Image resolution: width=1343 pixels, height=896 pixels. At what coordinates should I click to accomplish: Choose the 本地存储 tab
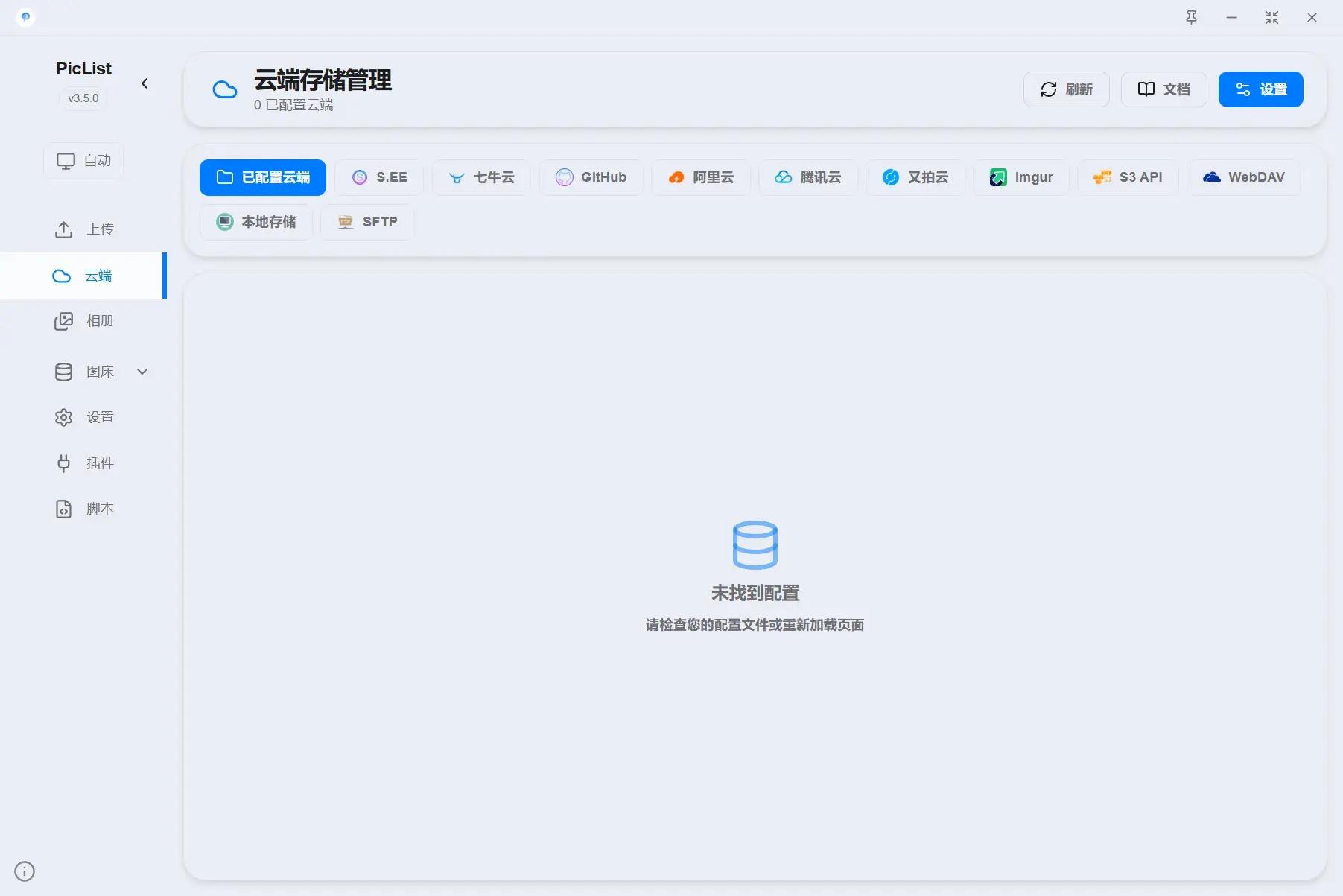[256, 222]
